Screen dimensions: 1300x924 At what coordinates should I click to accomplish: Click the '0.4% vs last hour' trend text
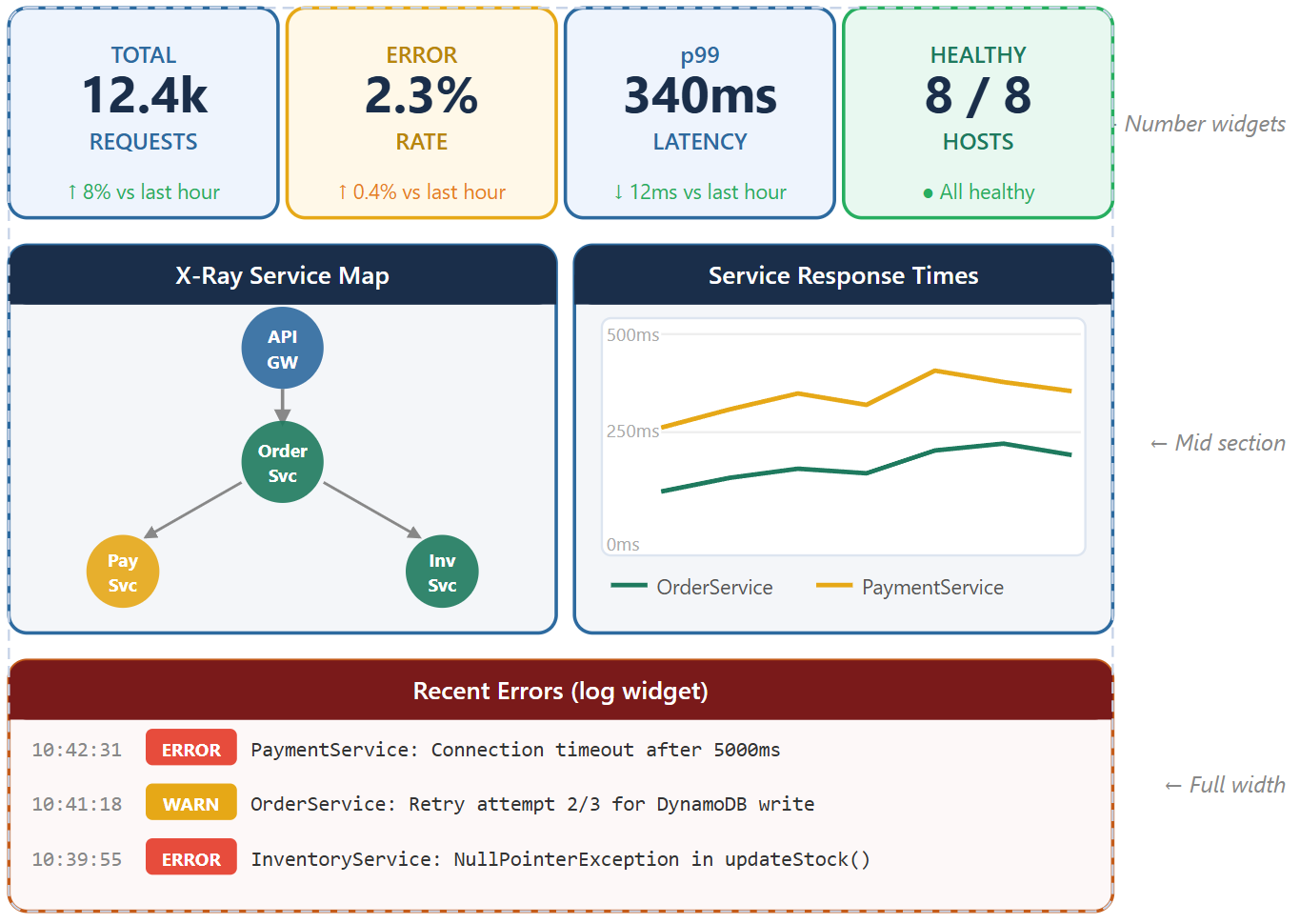click(422, 192)
